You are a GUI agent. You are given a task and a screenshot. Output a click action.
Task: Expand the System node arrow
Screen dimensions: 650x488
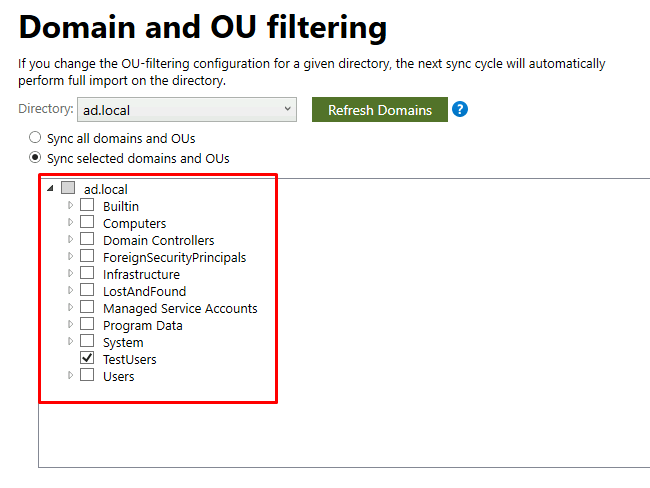click(70, 342)
